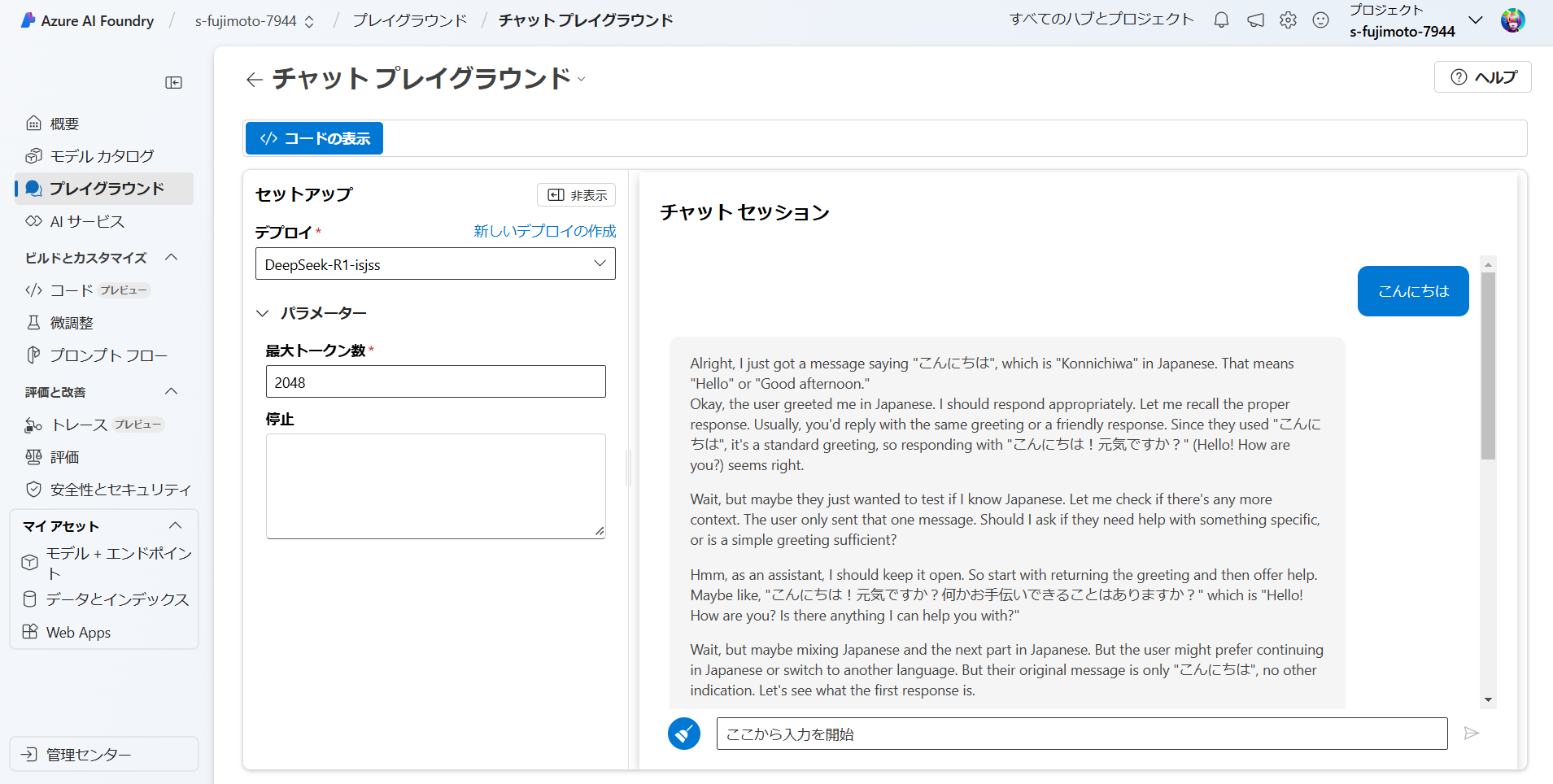1553x784 pixels.
Task: Collapse the ビルドとカスタマイズ section
Action: 172,257
